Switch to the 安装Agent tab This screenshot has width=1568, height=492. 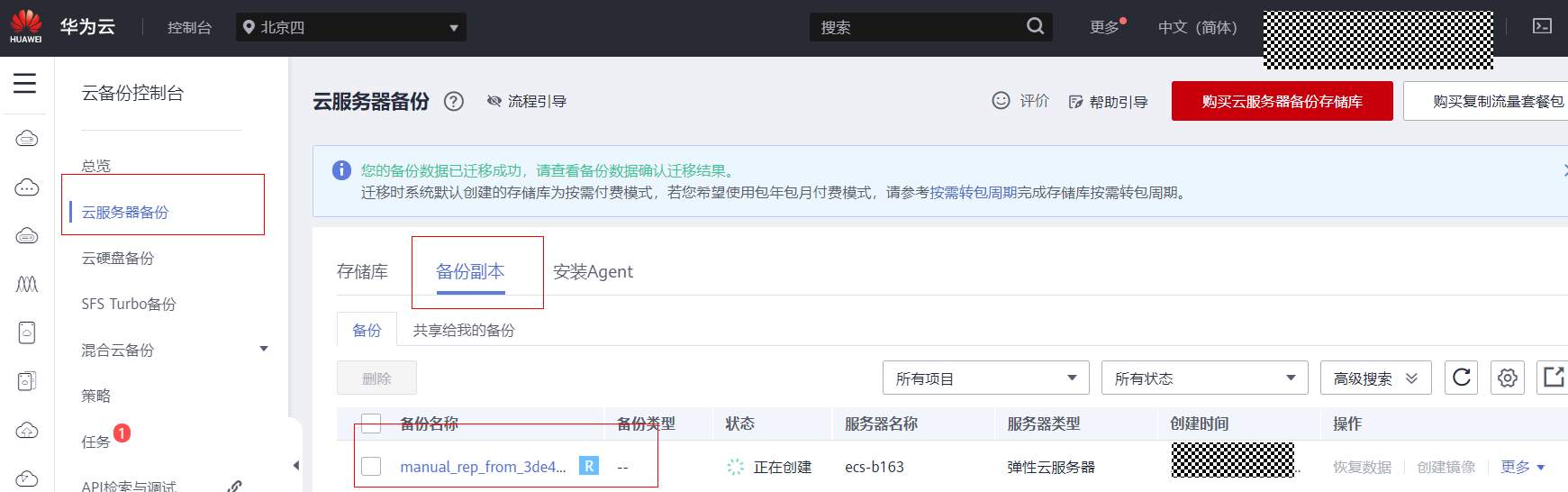593,271
